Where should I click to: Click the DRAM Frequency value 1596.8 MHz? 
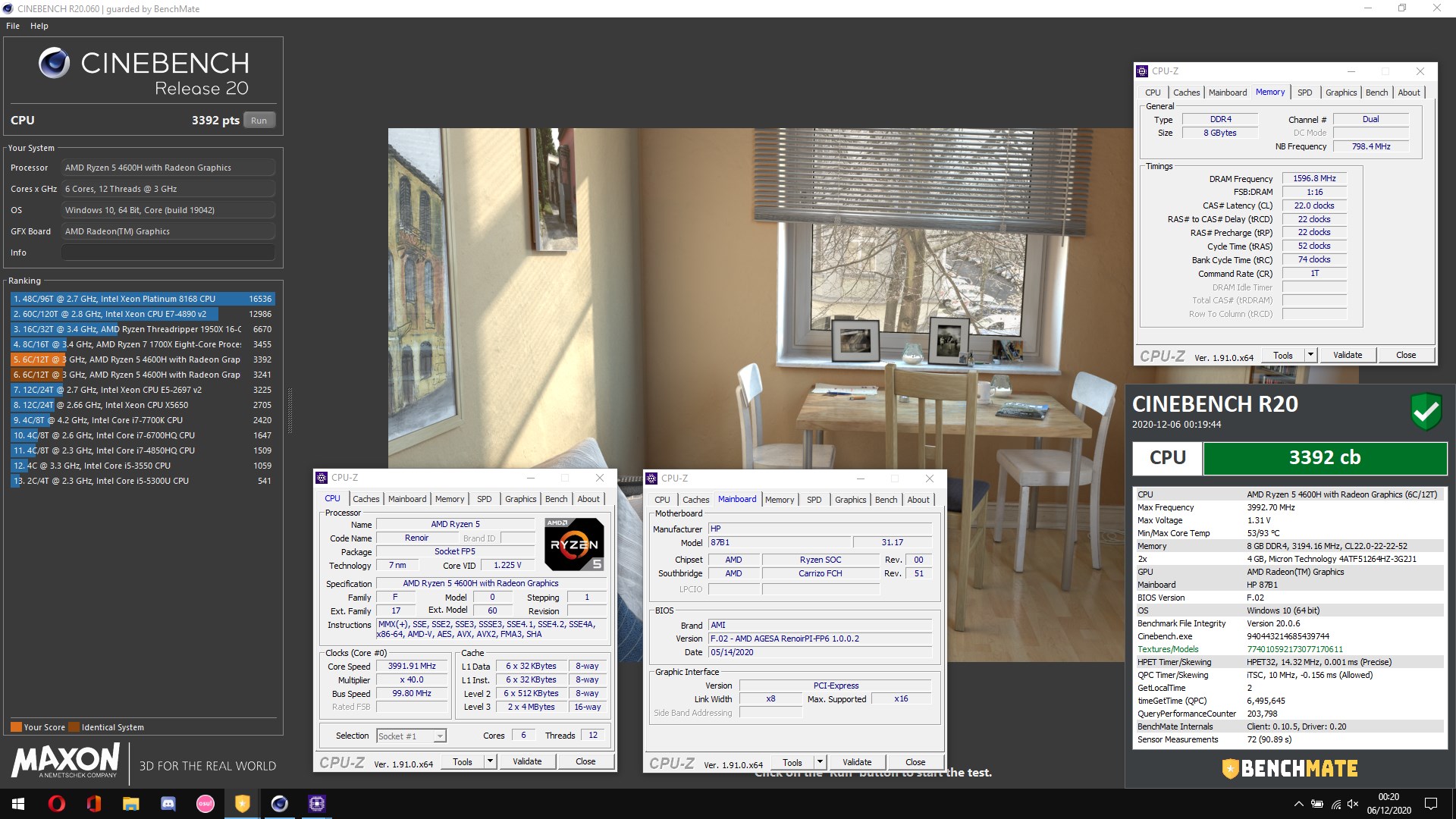[x=1314, y=178]
